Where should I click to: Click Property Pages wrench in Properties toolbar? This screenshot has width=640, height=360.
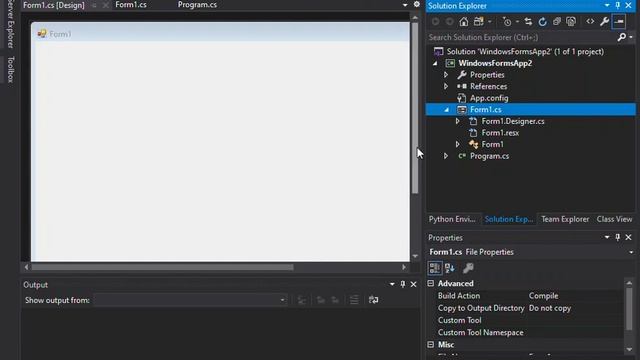point(468,268)
